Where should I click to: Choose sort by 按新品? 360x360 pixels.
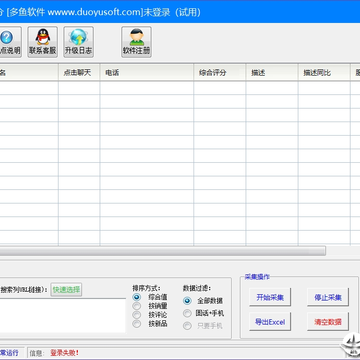click(137, 324)
